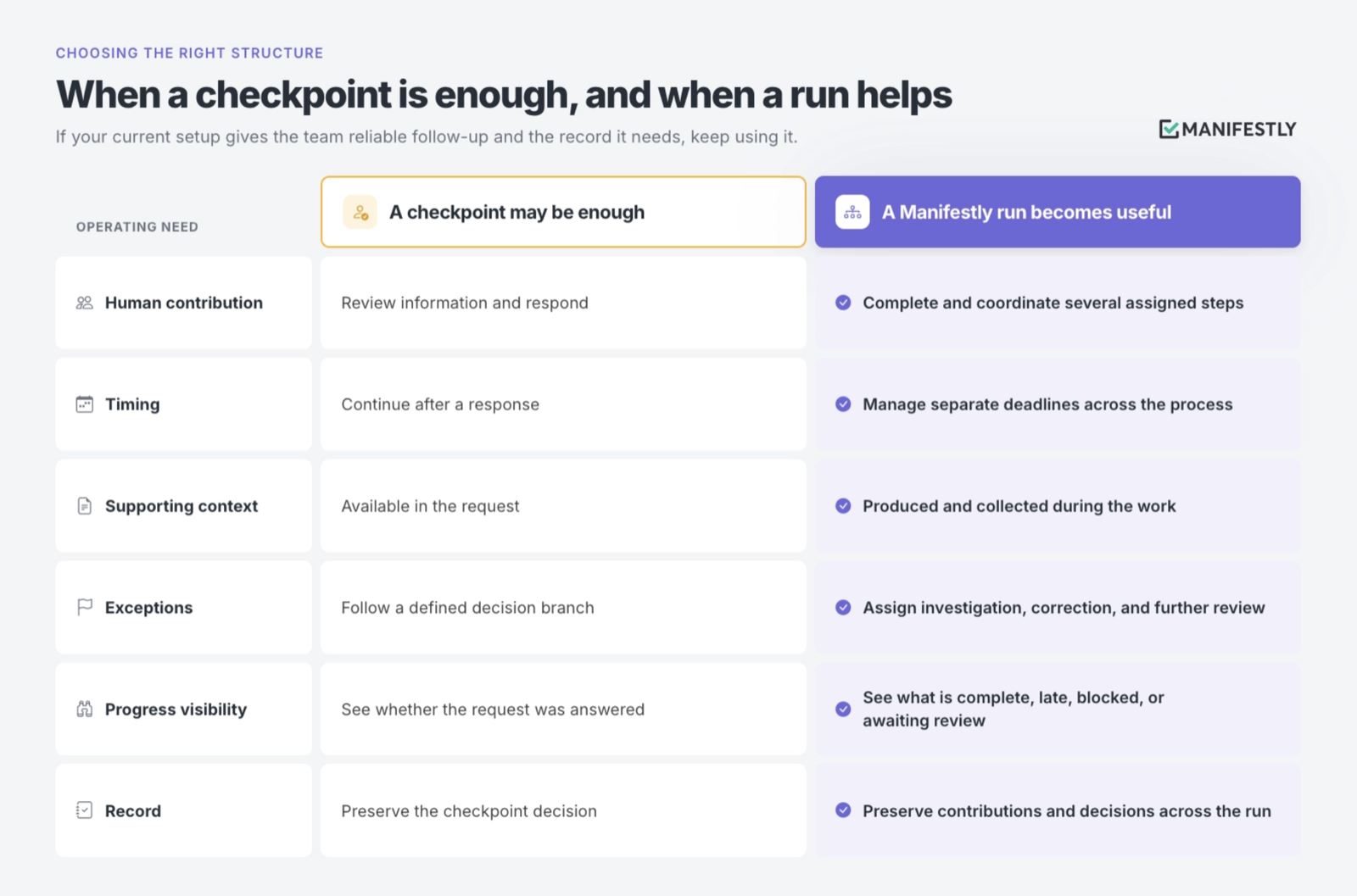
Task: Click the Manifestly logo checkmark icon
Action: pyautogui.click(x=1169, y=129)
